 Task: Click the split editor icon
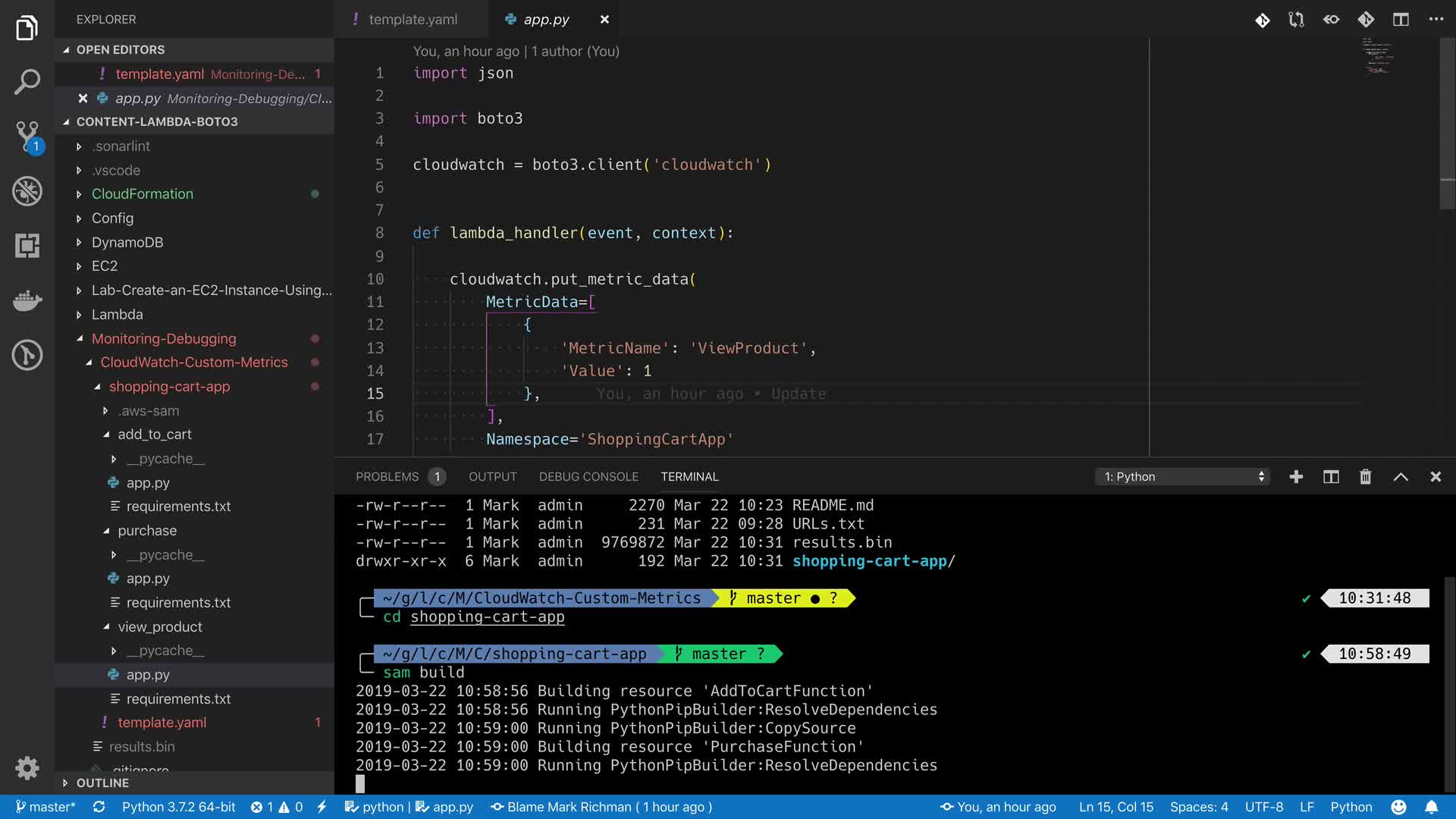coord(1400,20)
